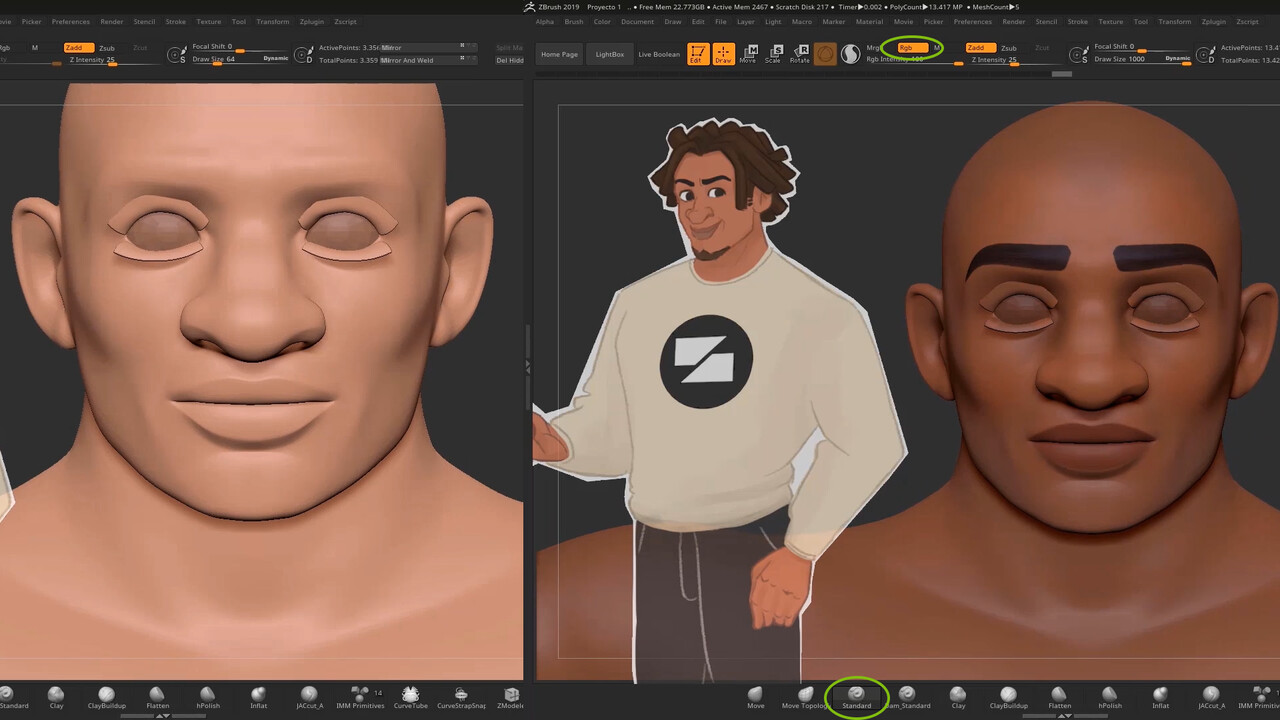Toggle Zsub in left window
Viewport: 1280px width, 720px height.
pos(107,47)
